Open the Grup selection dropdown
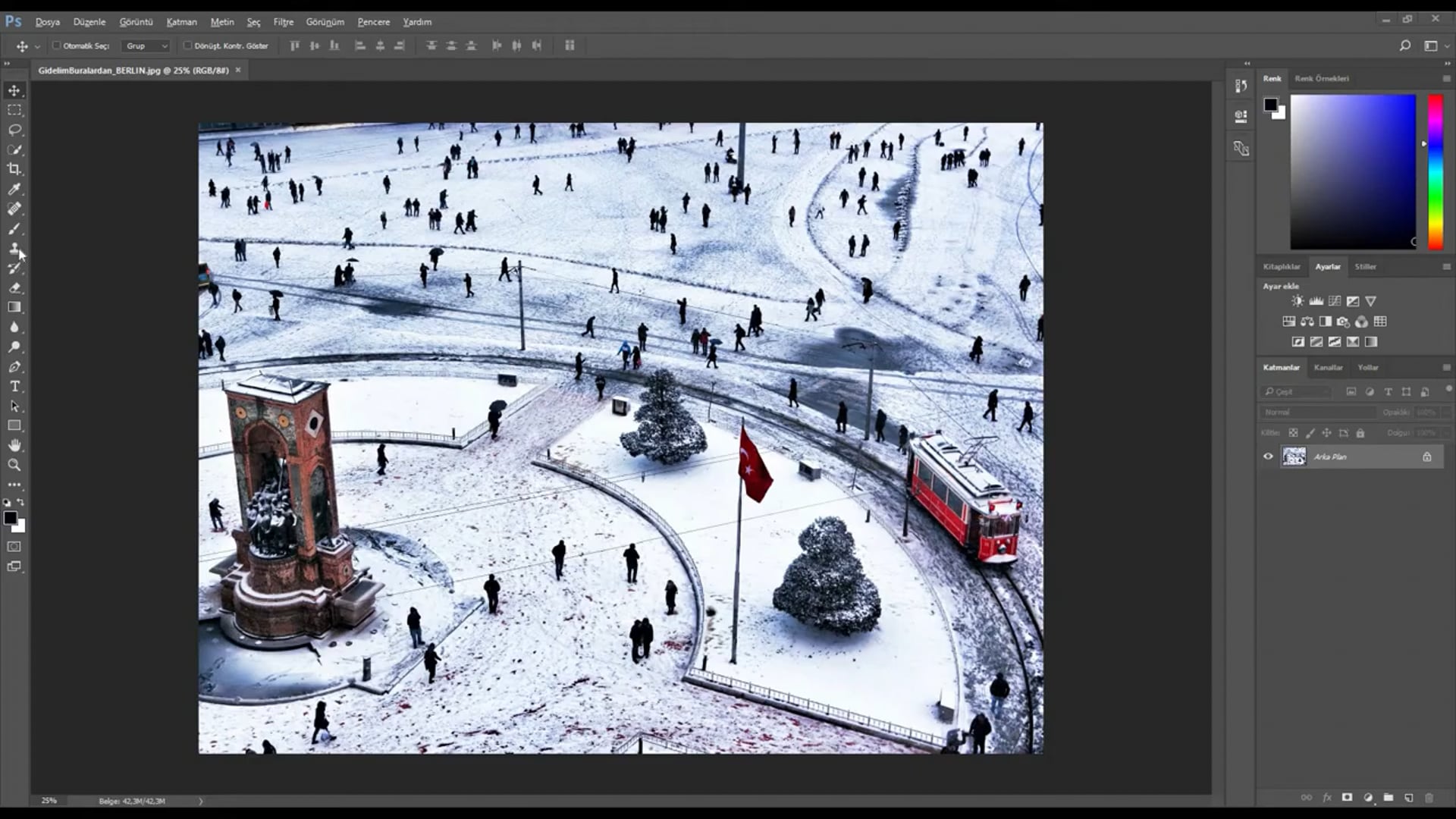 [x=146, y=45]
